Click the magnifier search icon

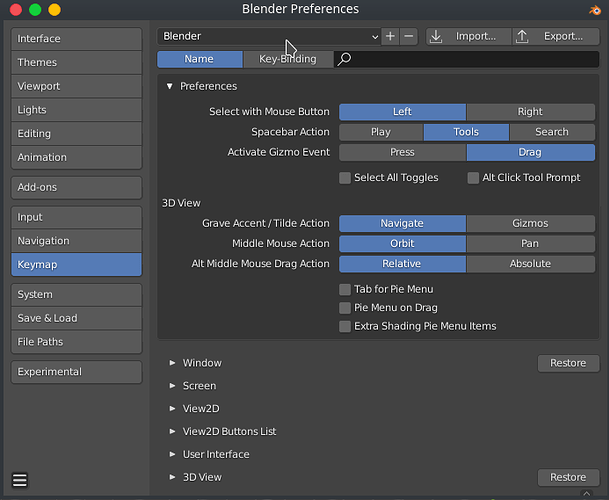coord(344,59)
